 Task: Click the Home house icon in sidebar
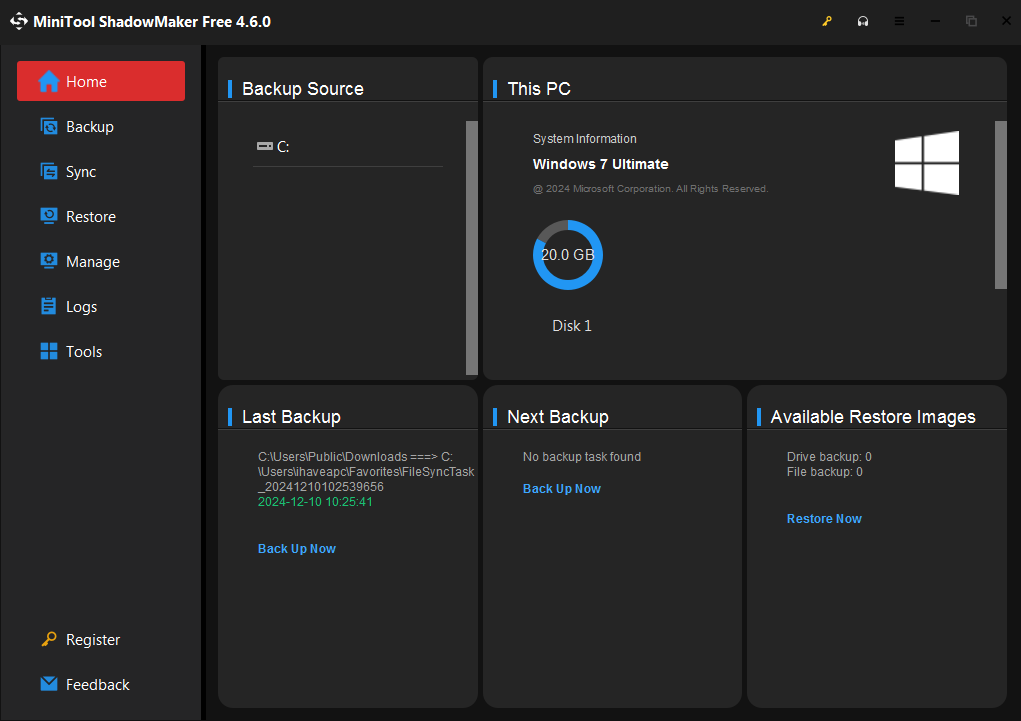(49, 81)
